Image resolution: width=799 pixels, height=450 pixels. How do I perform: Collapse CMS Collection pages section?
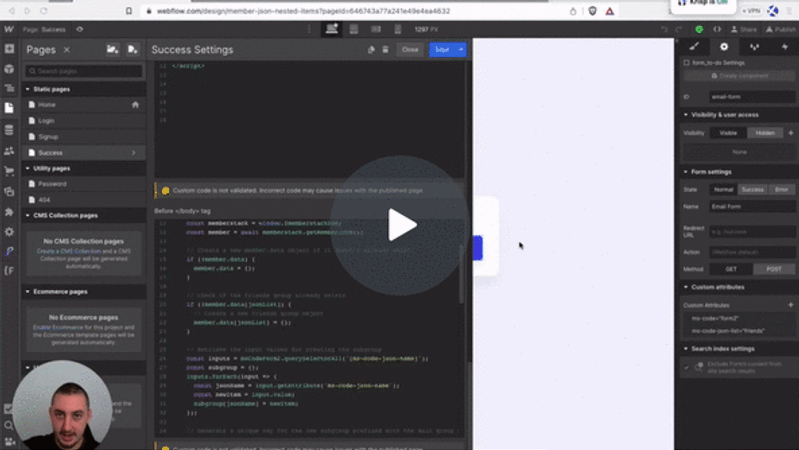coord(28,216)
